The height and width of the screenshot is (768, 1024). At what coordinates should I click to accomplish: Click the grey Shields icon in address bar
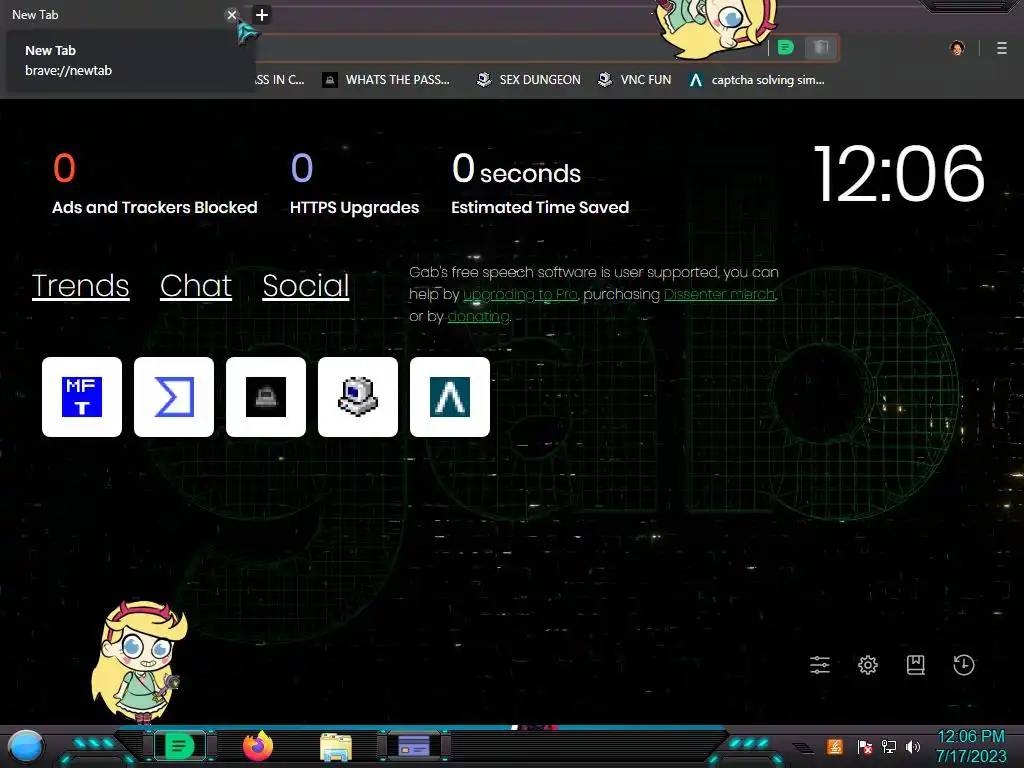821,47
